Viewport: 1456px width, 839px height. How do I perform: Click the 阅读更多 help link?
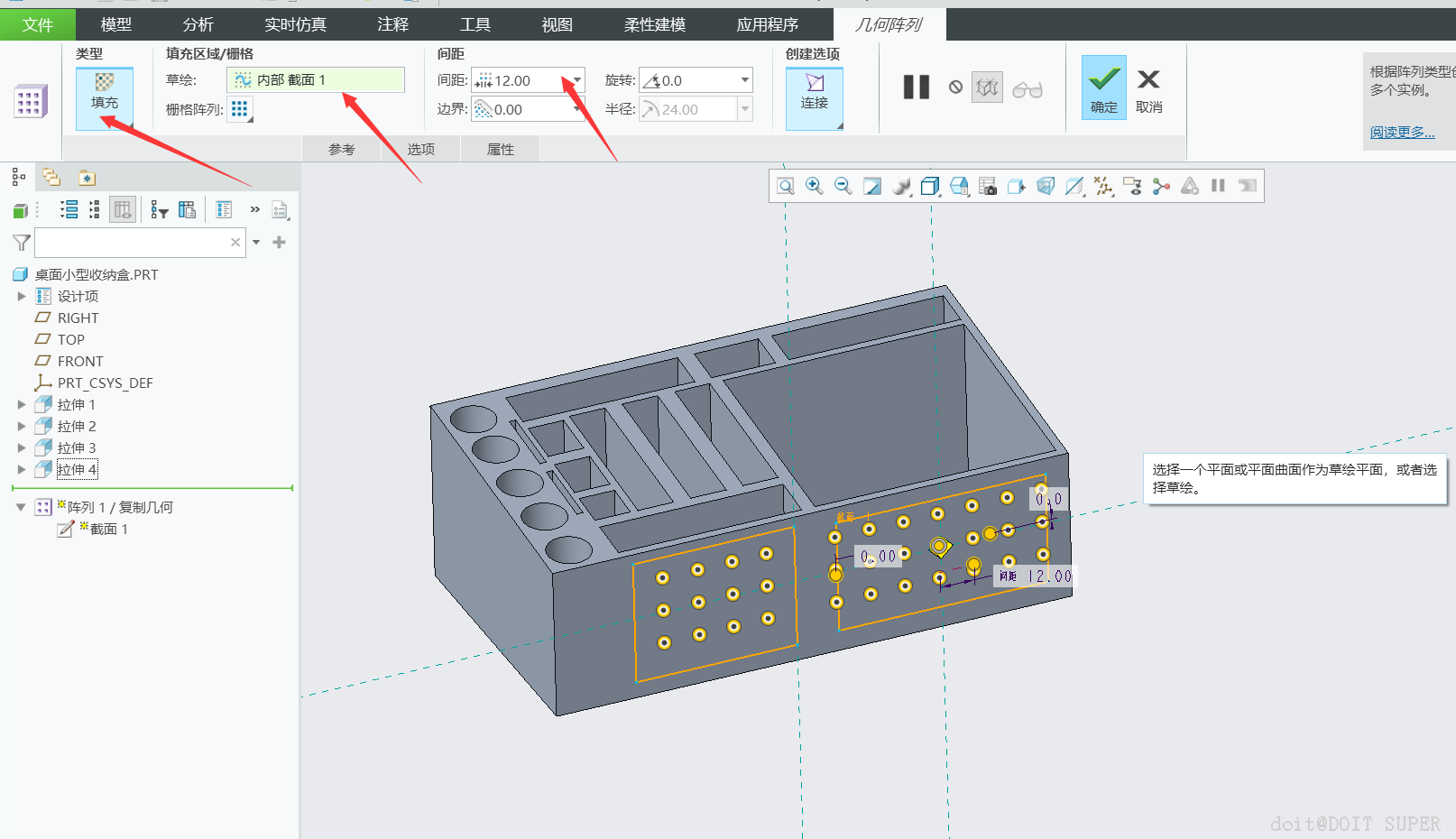(1402, 133)
